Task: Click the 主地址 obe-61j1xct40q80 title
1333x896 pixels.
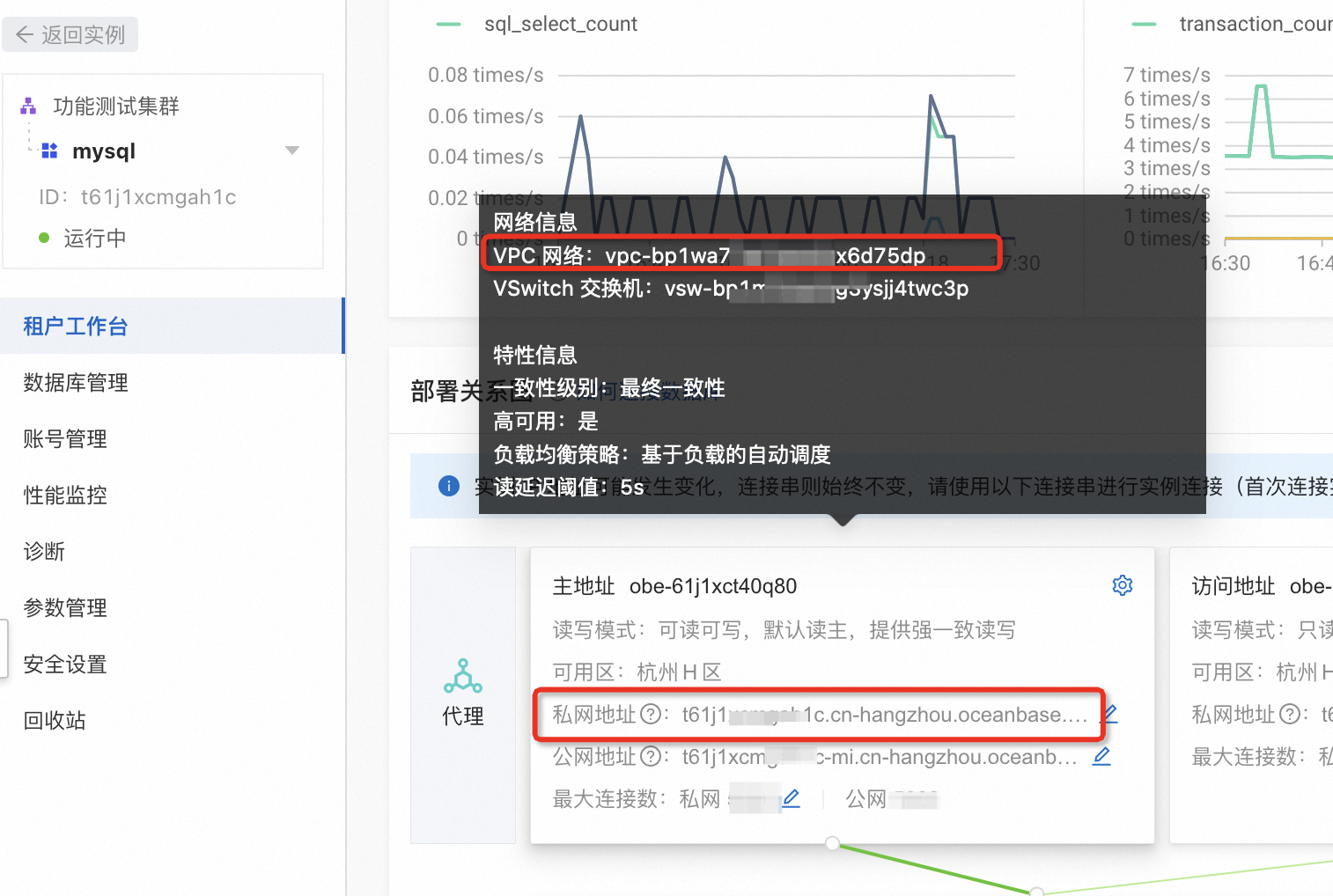Action: coord(674,586)
